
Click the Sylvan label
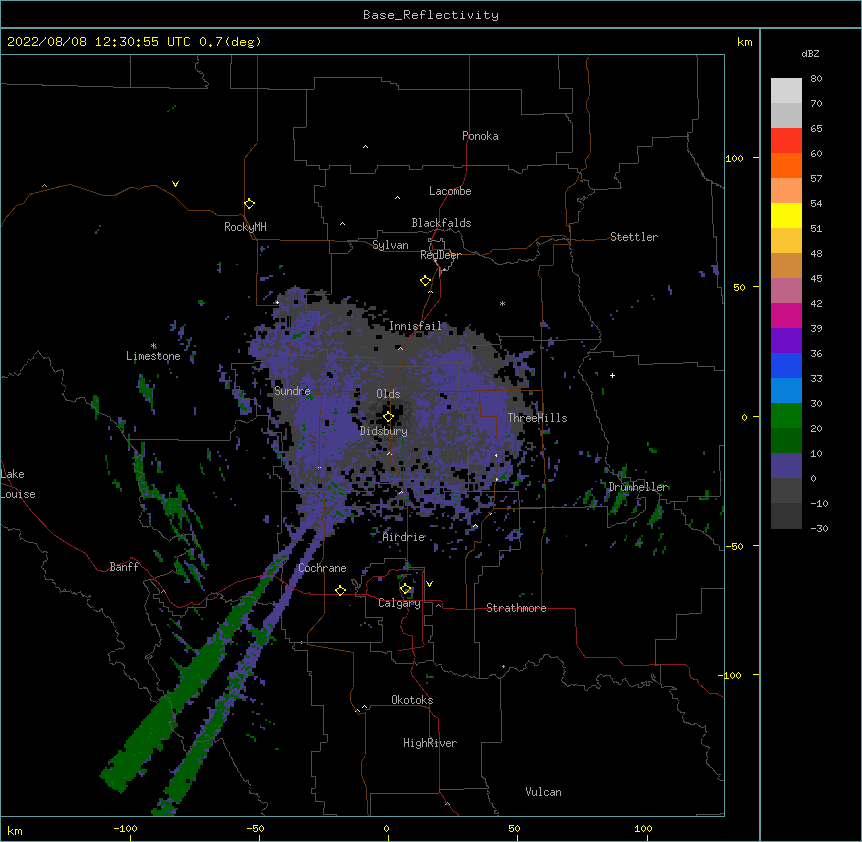390,245
